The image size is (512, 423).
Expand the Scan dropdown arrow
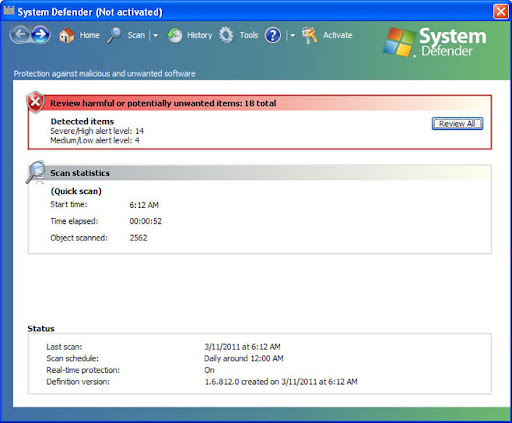(155, 35)
